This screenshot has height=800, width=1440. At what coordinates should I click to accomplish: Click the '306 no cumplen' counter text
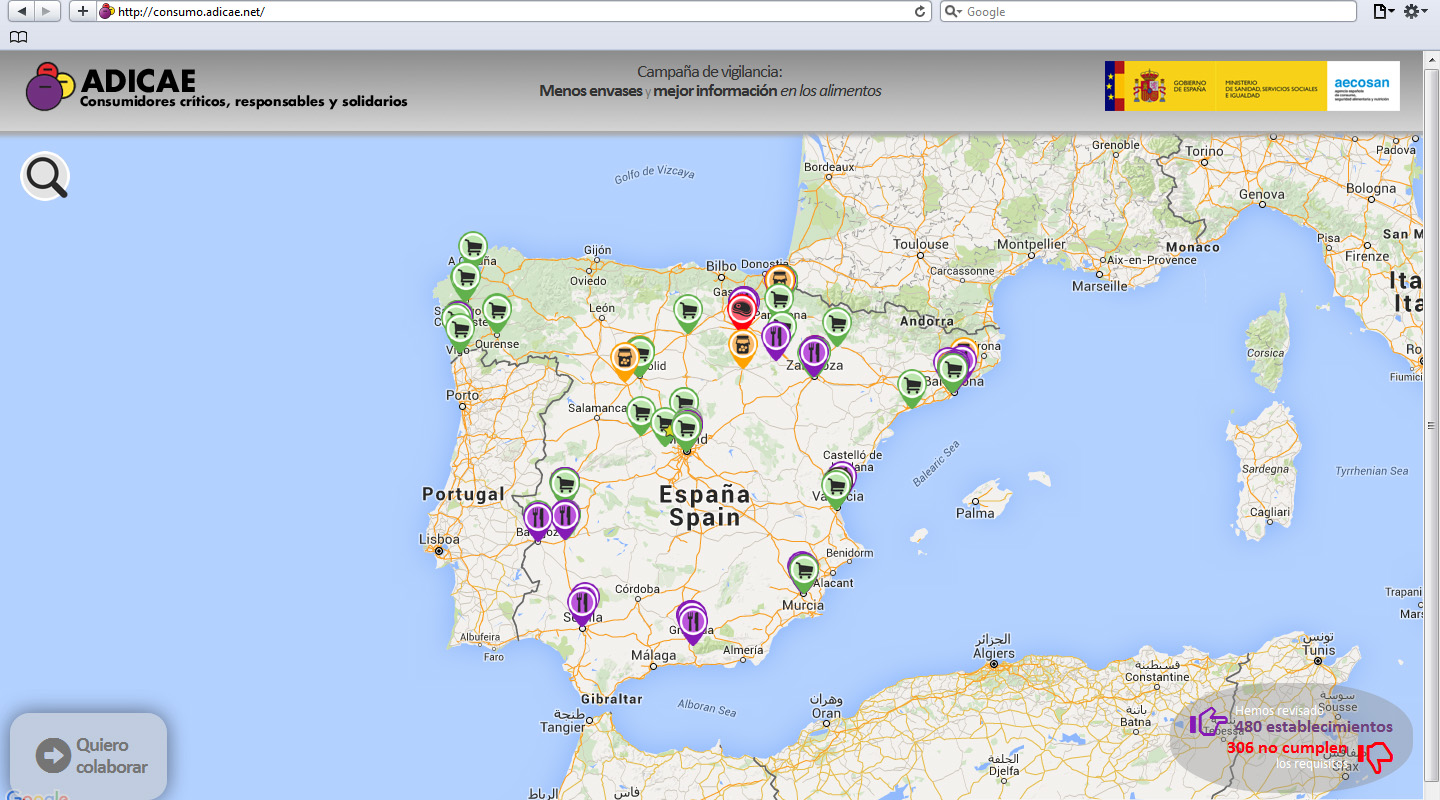pyautogui.click(x=1286, y=747)
